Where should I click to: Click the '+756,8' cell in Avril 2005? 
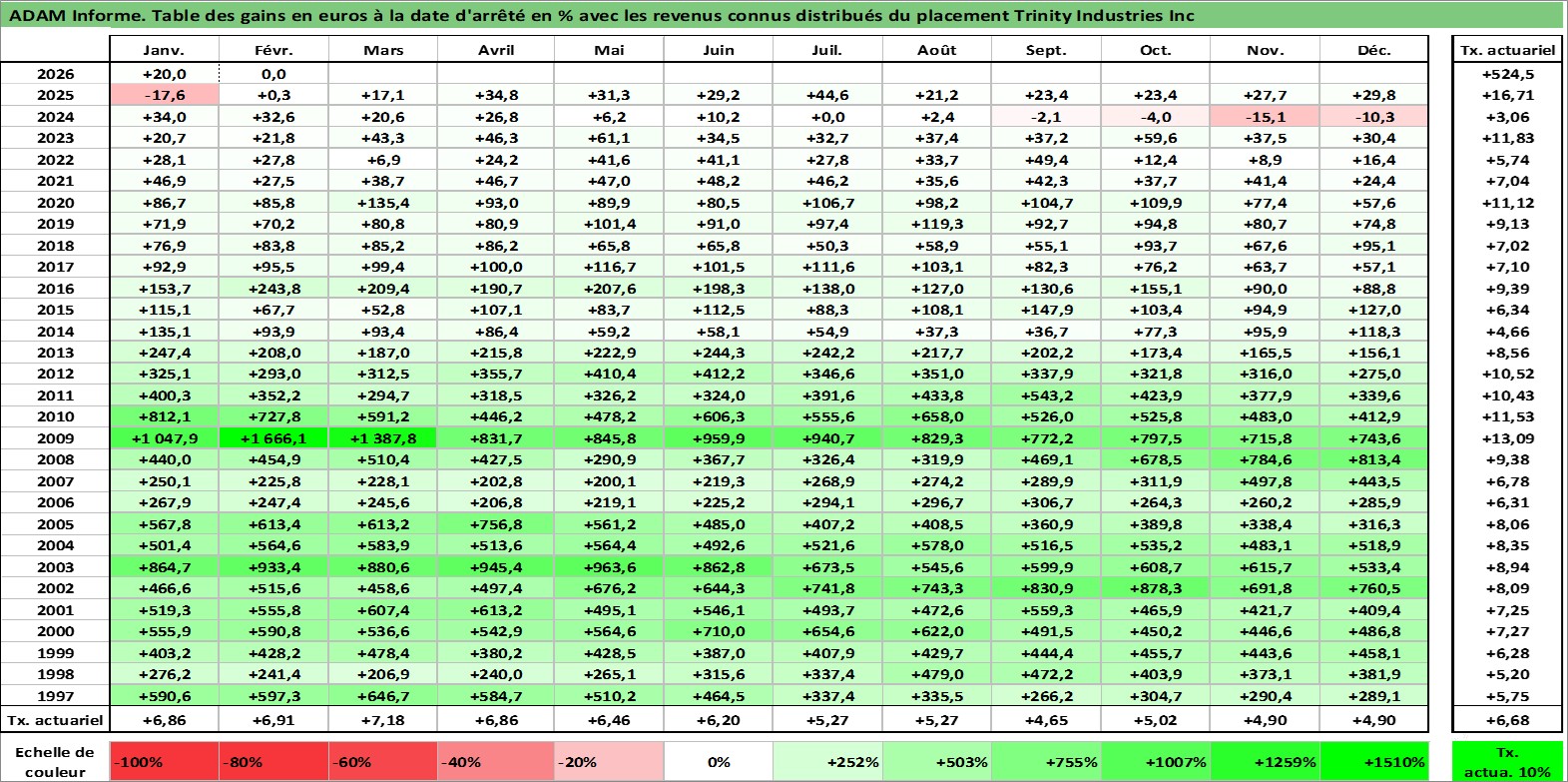pos(496,524)
